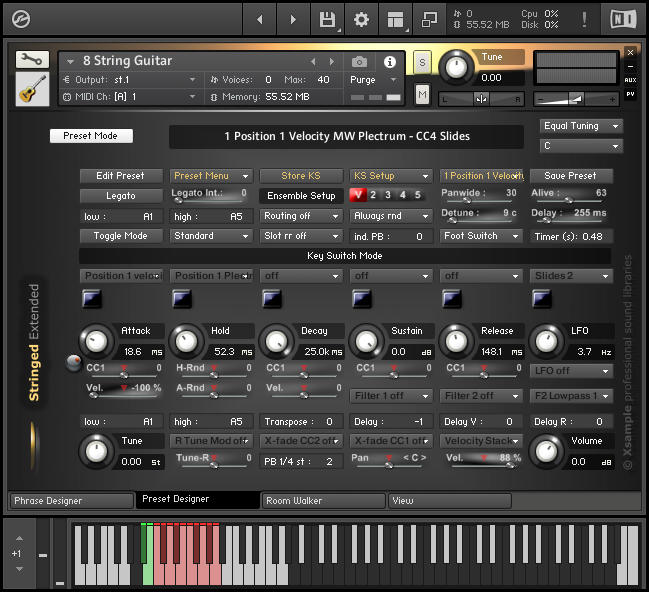Open the save disk menu
This screenshot has height=592, width=649.
pyautogui.click(x=327, y=19)
